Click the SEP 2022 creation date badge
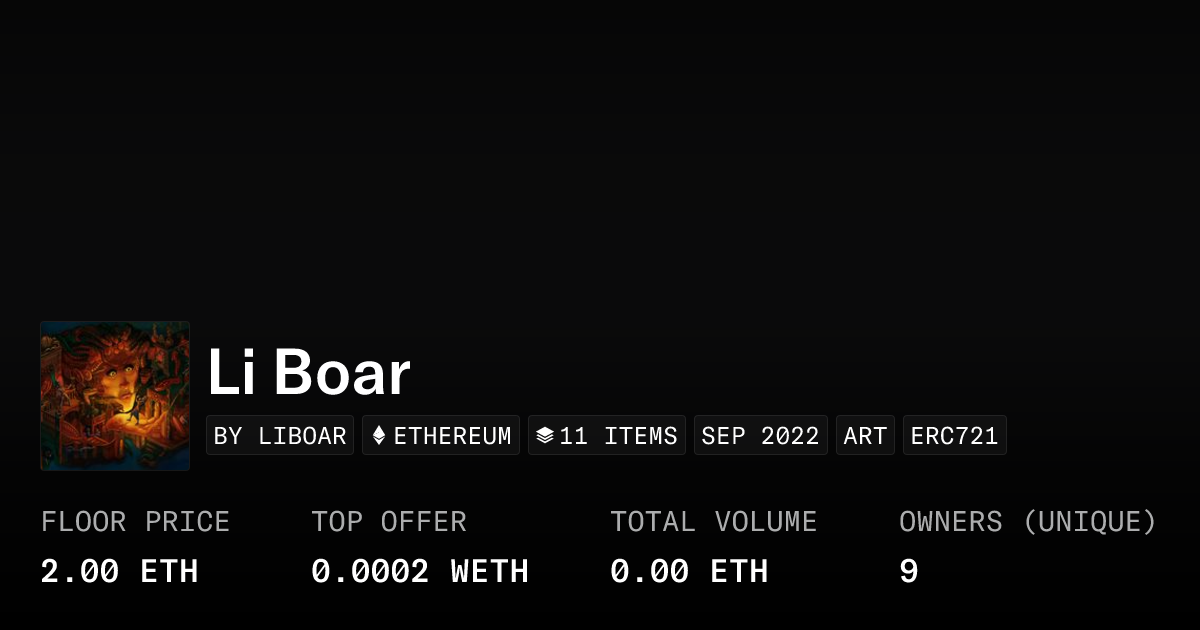The image size is (1200, 630). (x=760, y=436)
